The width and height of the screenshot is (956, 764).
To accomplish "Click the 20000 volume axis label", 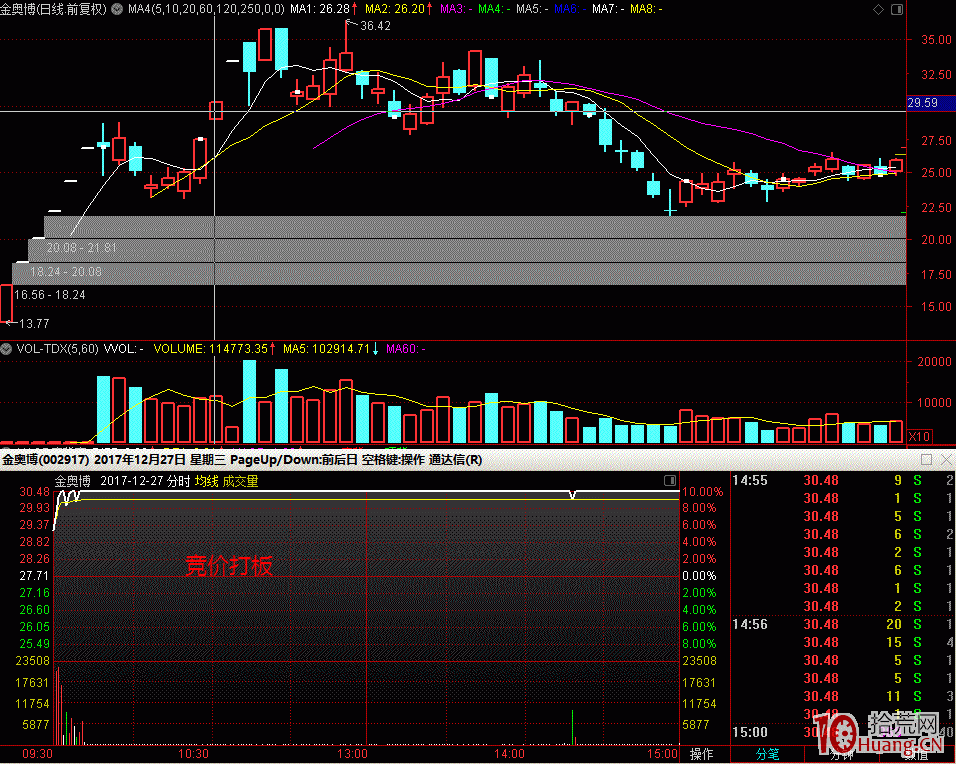I will pos(935,362).
